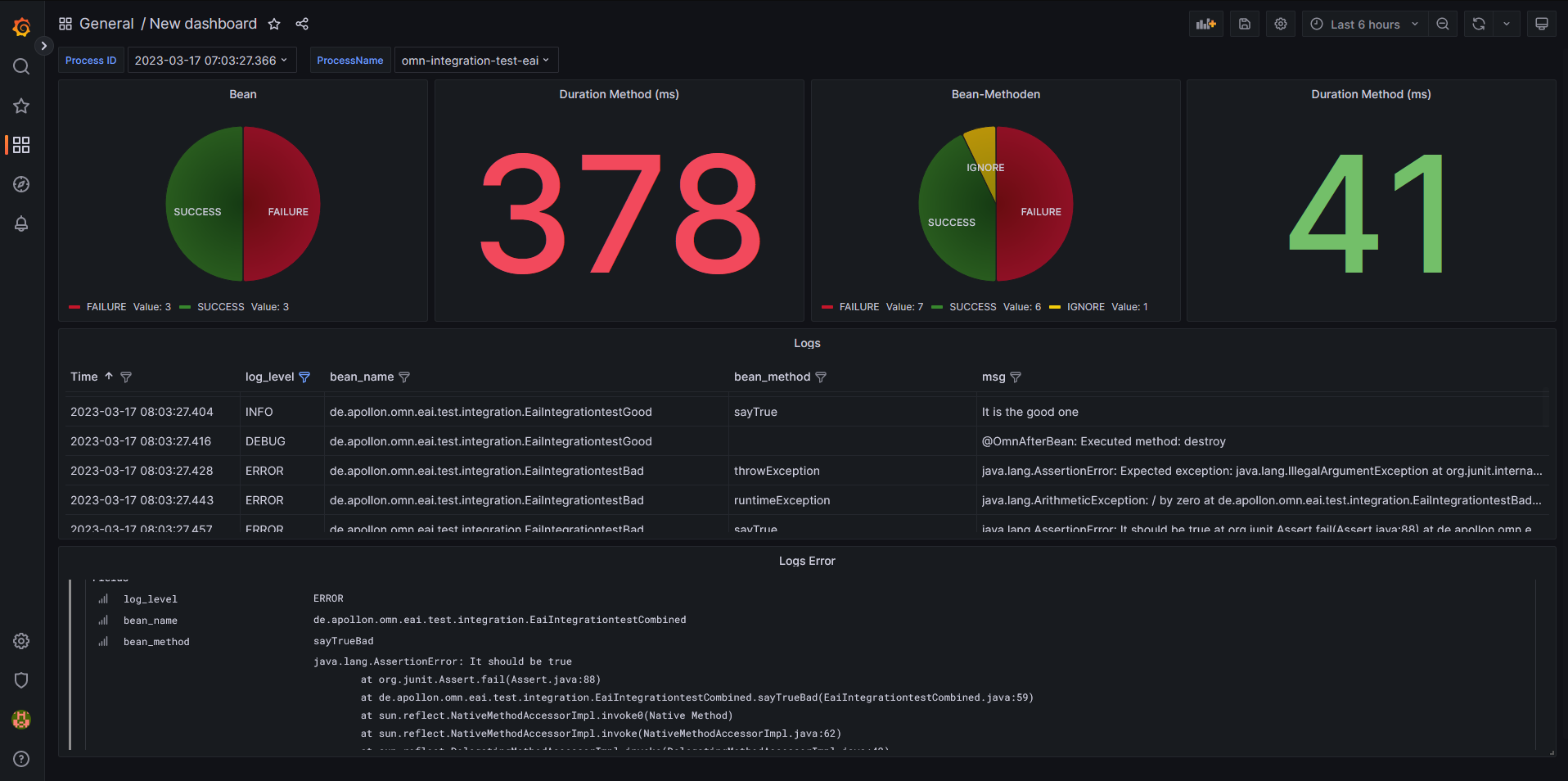This screenshot has height=781, width=1568.
Task: Star this dashboard as favorite
Action: pyautogui.click(x=274, y=25)
